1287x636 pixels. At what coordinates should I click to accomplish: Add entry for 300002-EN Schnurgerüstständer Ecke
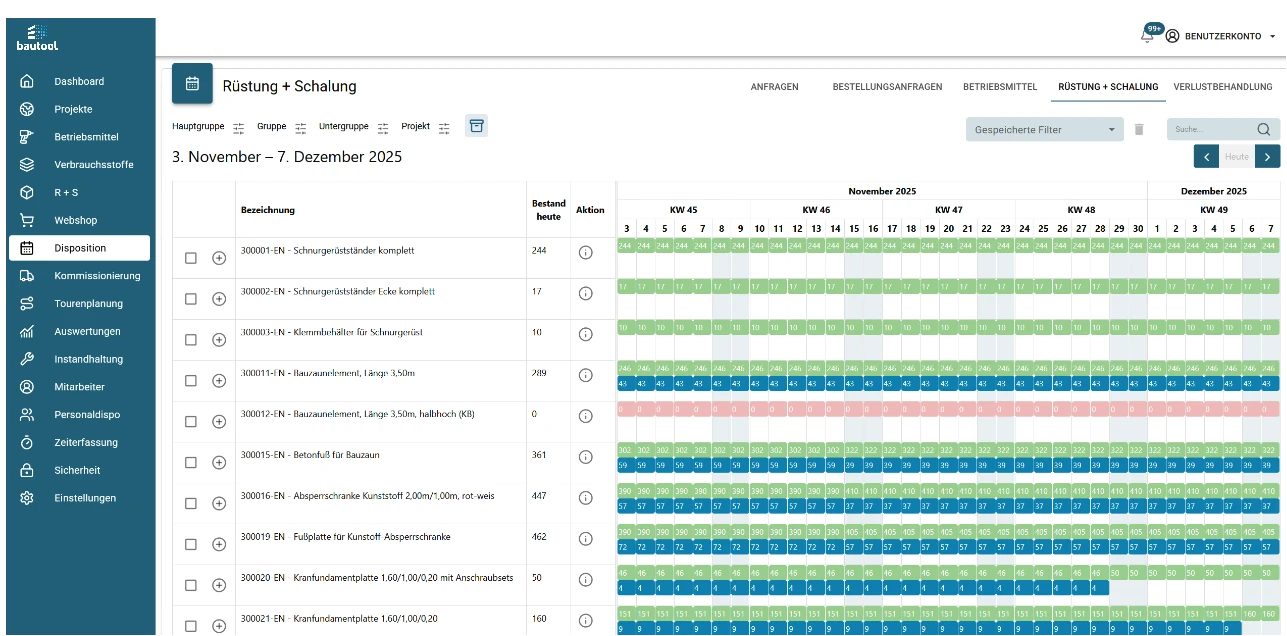(219, 299)
